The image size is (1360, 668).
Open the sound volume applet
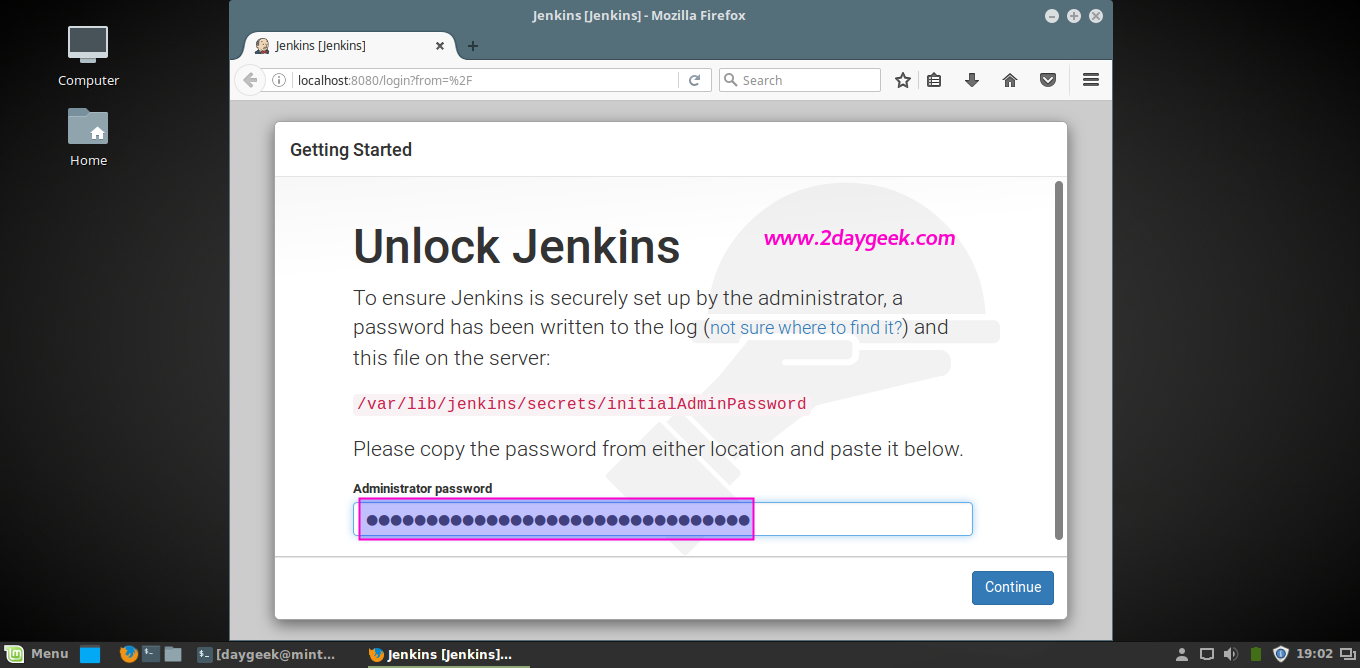tap(1231, 654)
